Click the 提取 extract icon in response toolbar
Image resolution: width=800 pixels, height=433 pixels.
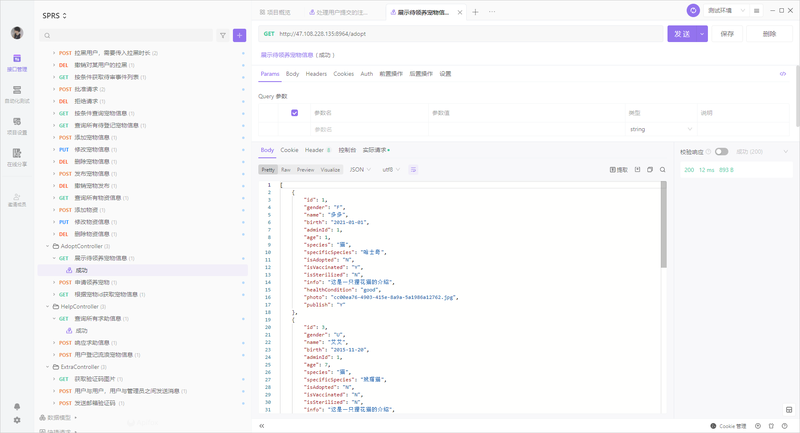[618, 170]
